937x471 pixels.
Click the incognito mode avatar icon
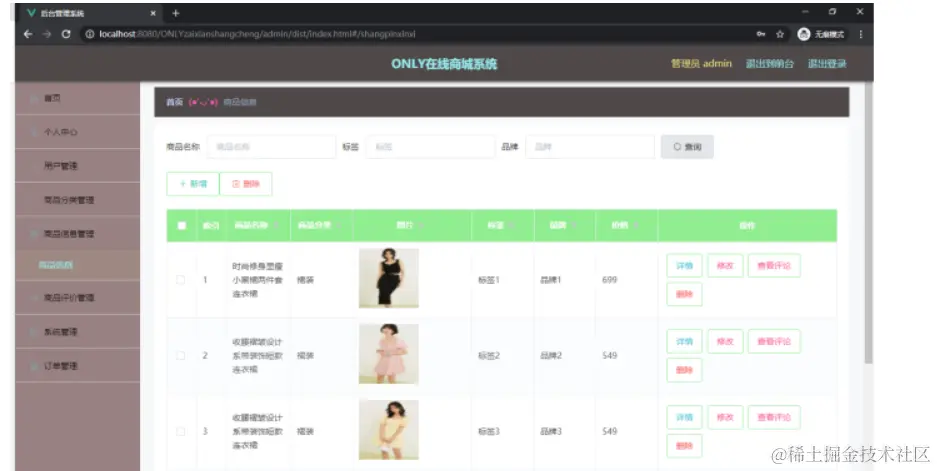tap(804, 34)
